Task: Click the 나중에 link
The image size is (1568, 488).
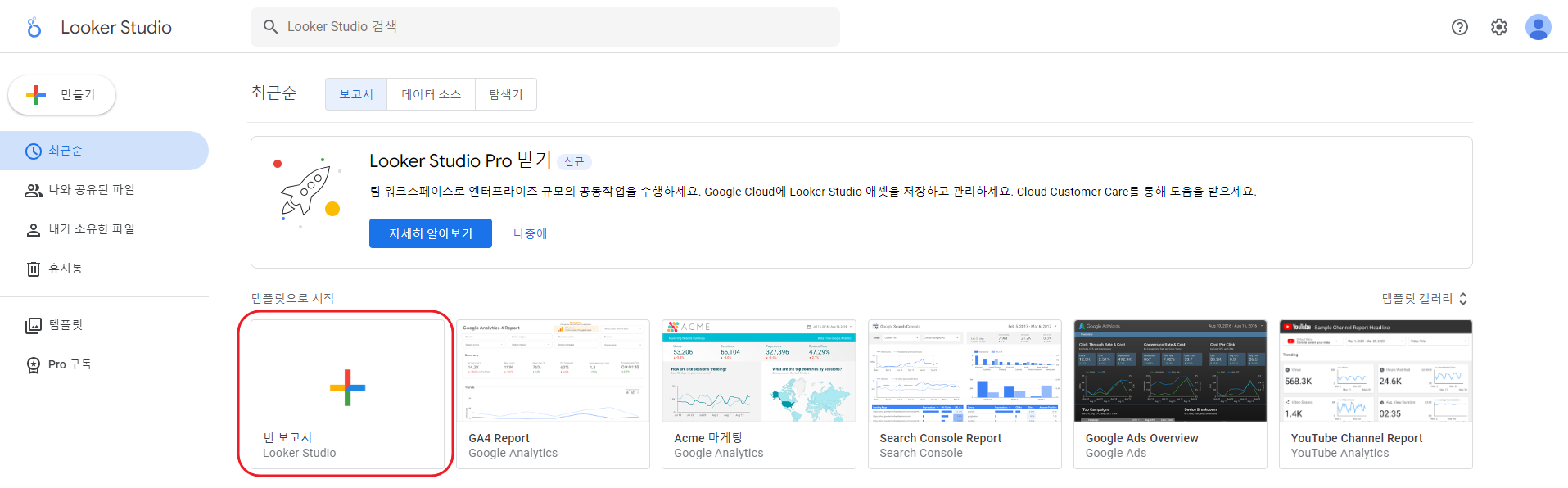Action: tap(530, 233)
